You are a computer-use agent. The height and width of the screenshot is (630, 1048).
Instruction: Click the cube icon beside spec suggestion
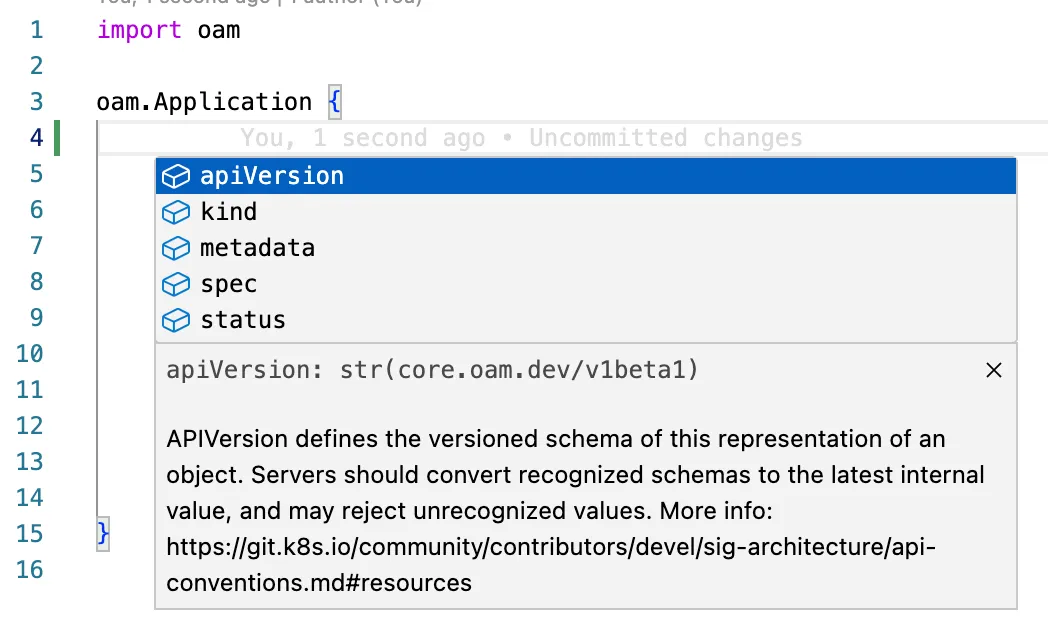coord(176,285)
